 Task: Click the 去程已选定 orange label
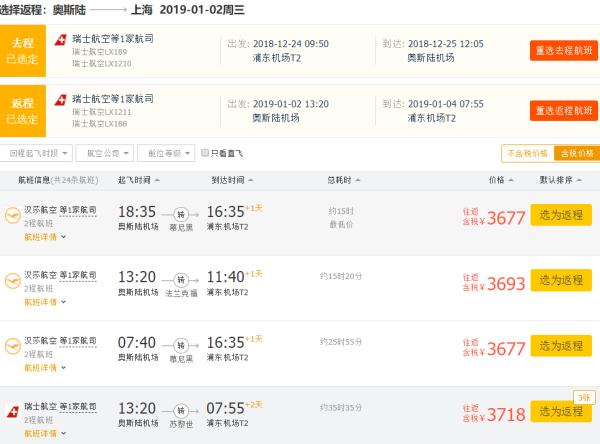(x=23, y=51)
